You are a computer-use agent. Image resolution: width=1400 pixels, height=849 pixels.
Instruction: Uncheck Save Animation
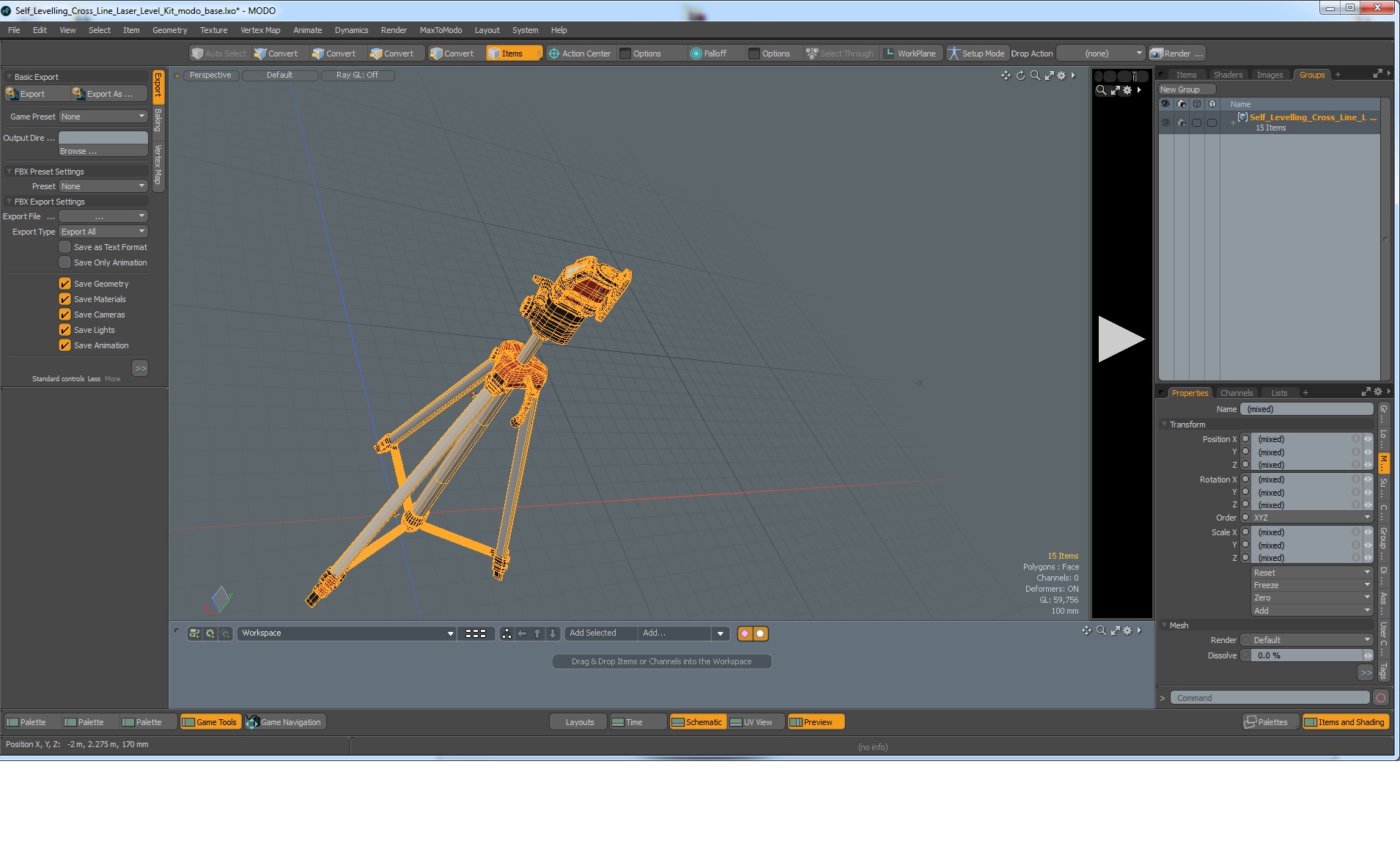tap(65, 345)
